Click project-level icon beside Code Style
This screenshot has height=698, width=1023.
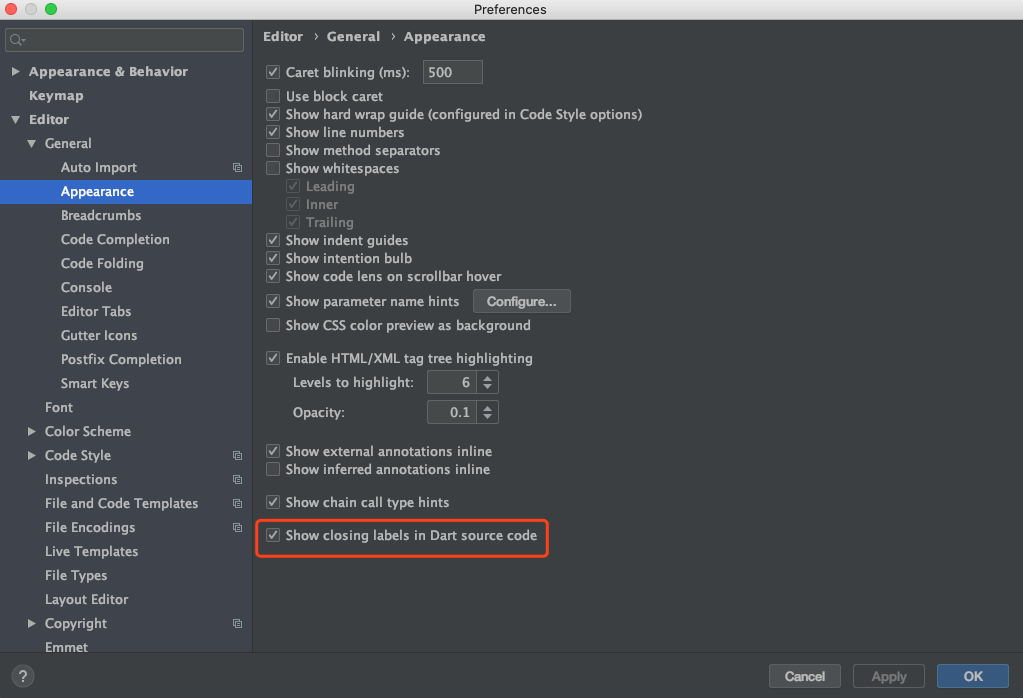pos(237,455)
